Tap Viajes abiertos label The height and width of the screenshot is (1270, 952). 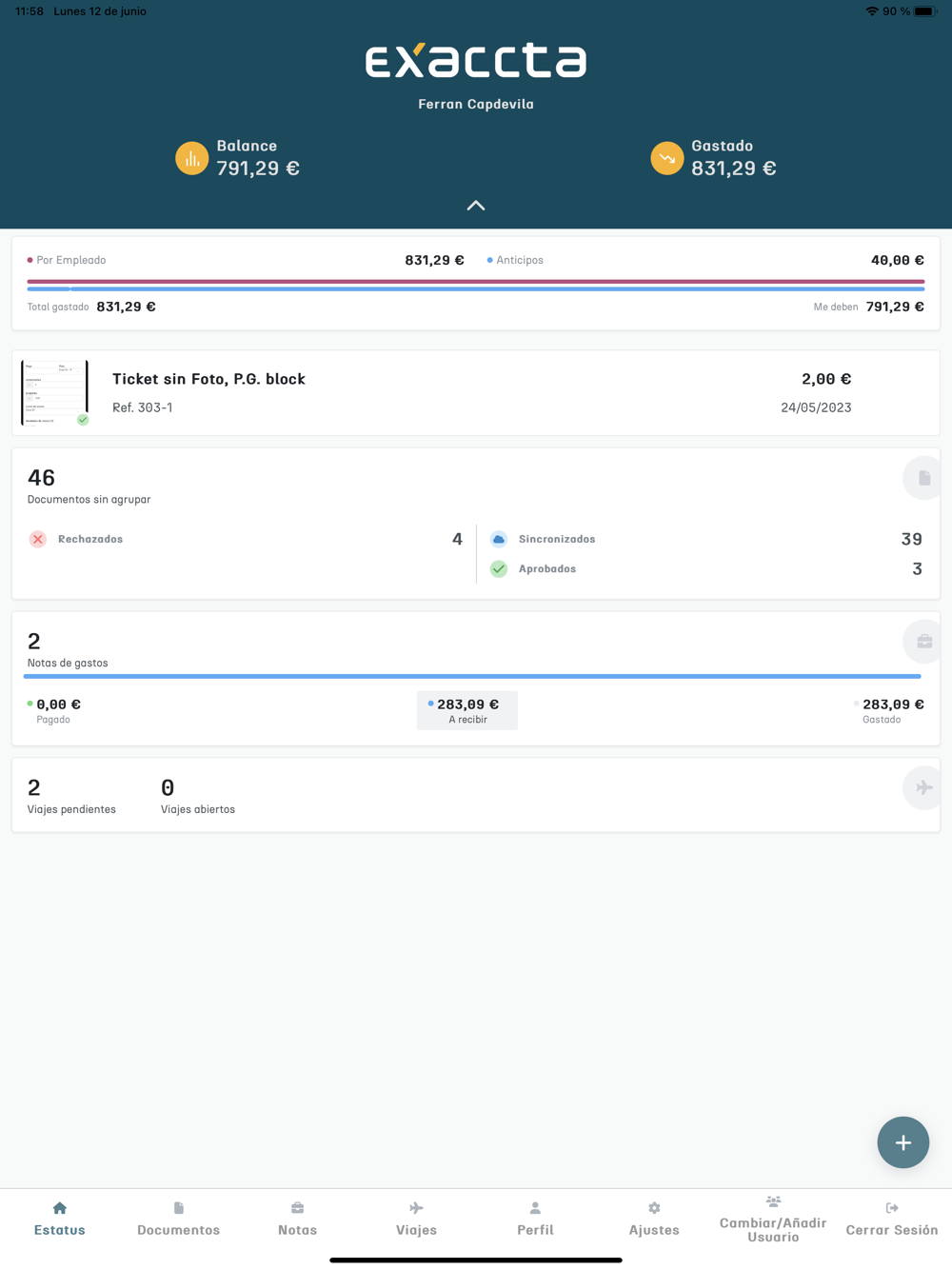click(x=198, y=810)
